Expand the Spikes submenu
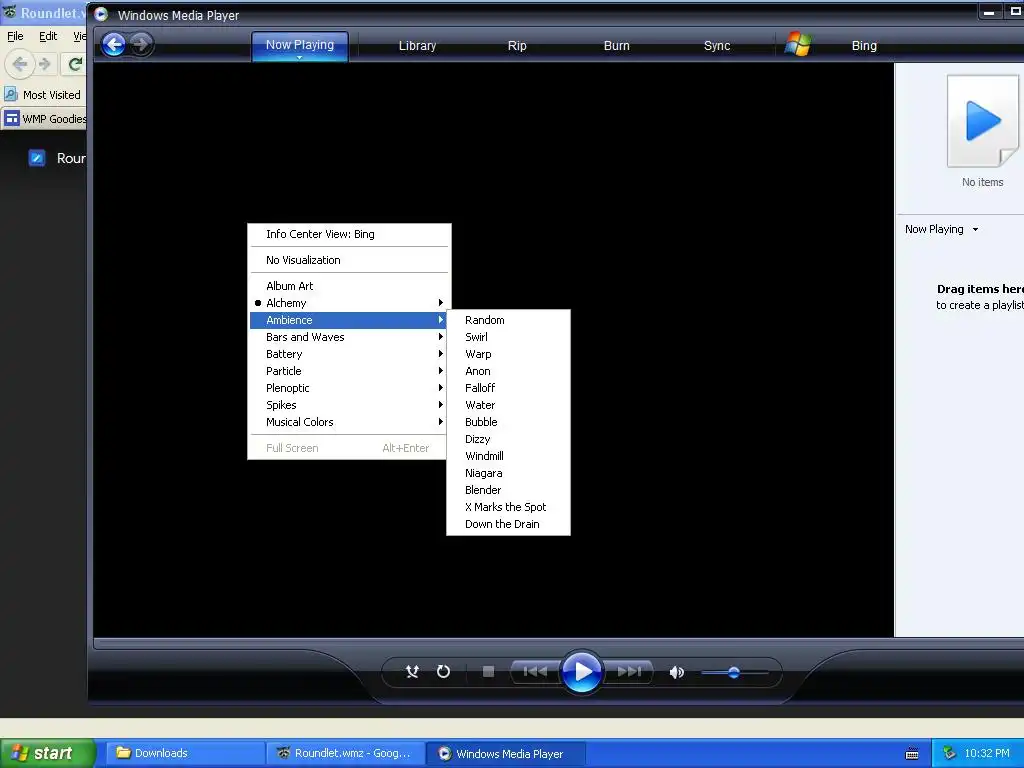 coord(349,405)
